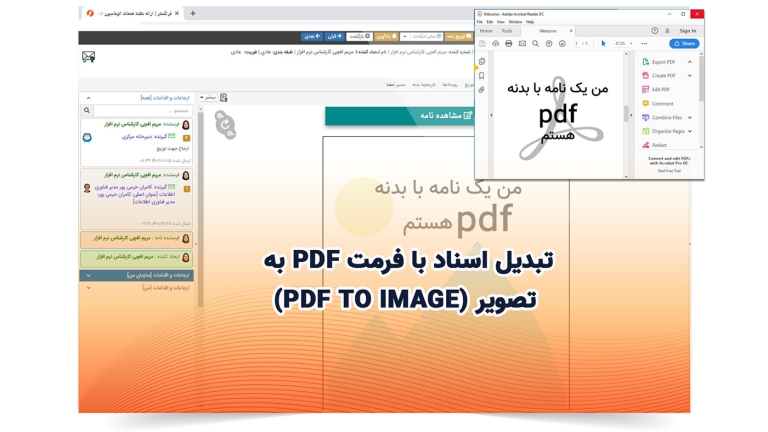Viewport: 768px width, 432px height.
Task: Click the search magnifier icon in referrals panel
Action: tap(87, 111)
